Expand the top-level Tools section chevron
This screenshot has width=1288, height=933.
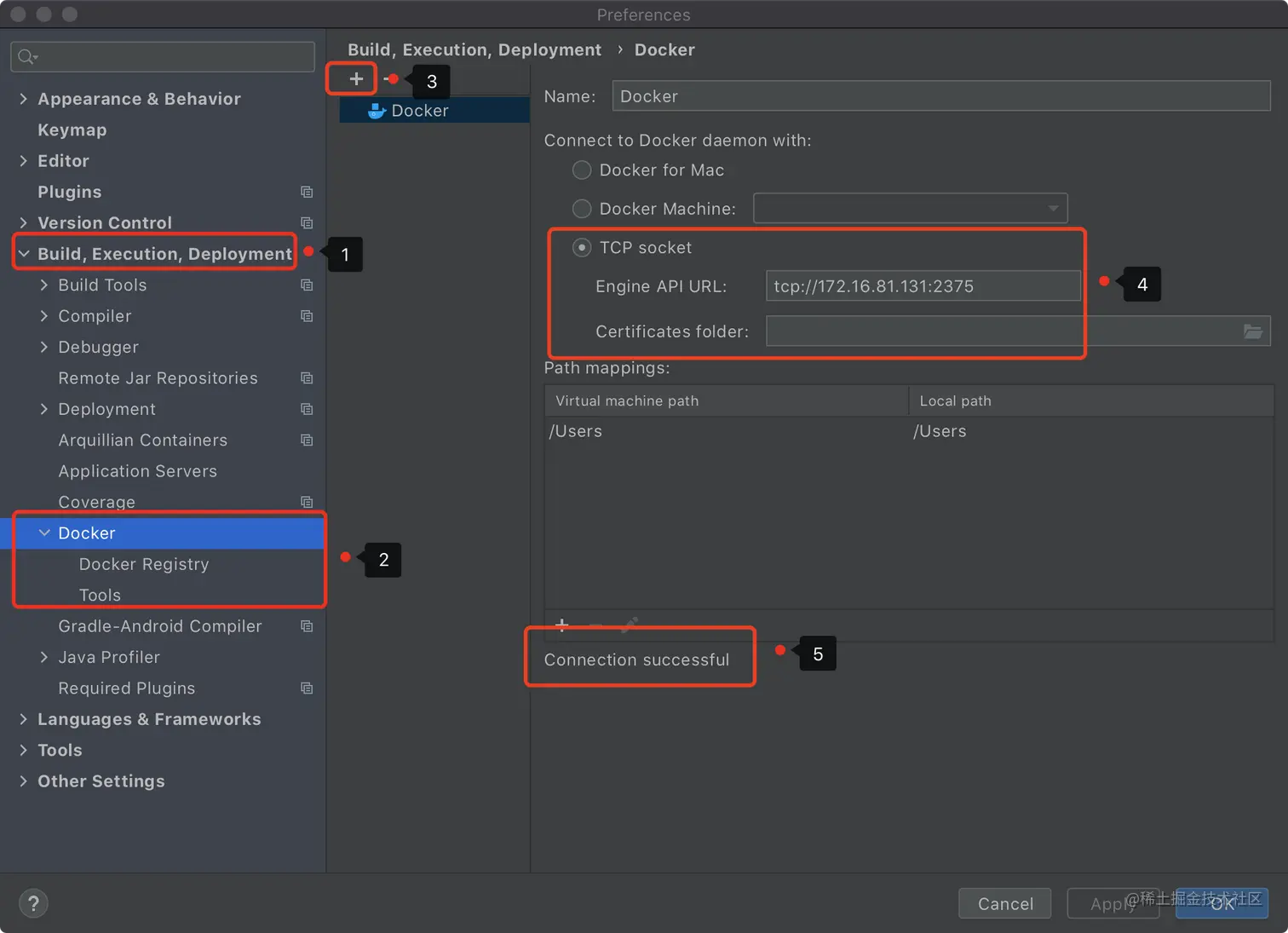click(x=23, y=751)
